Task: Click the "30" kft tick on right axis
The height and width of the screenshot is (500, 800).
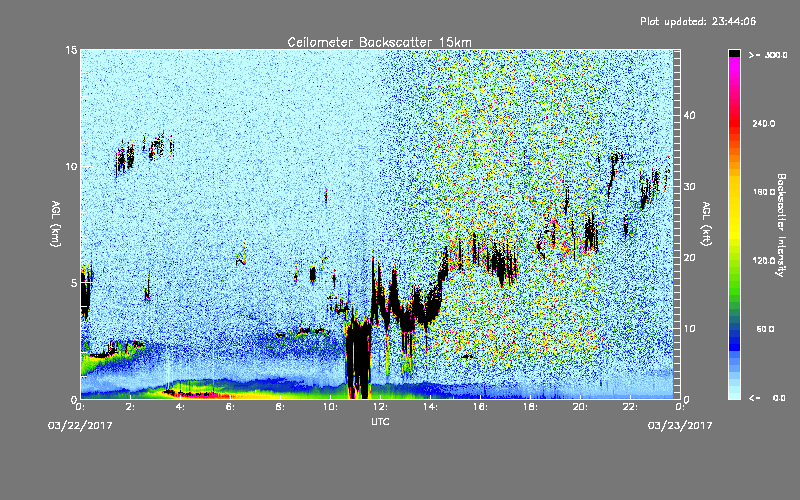Action: [689, 187]
